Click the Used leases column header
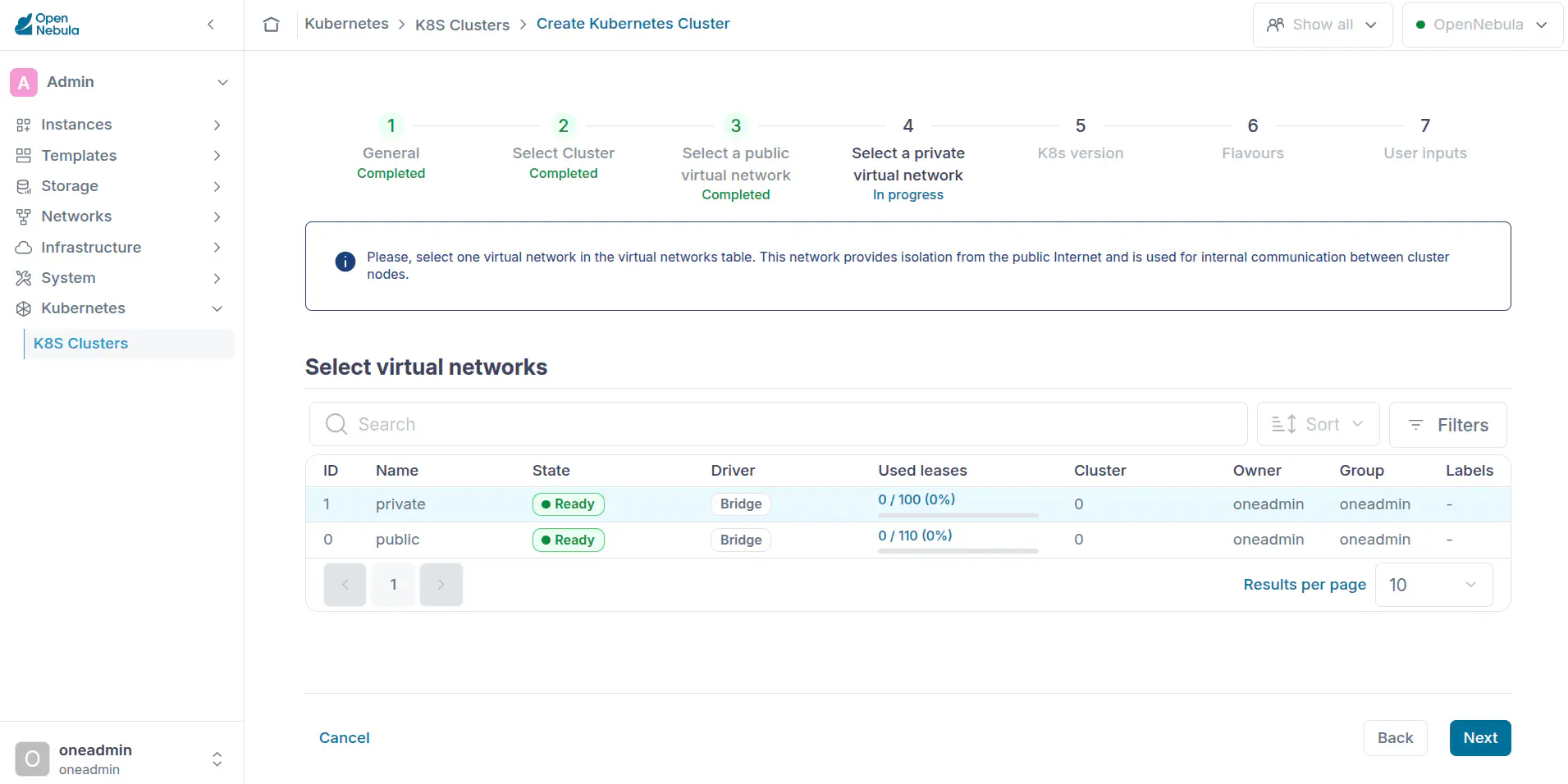The width and height of the screenshot is (1568, 784). [923, 471]
